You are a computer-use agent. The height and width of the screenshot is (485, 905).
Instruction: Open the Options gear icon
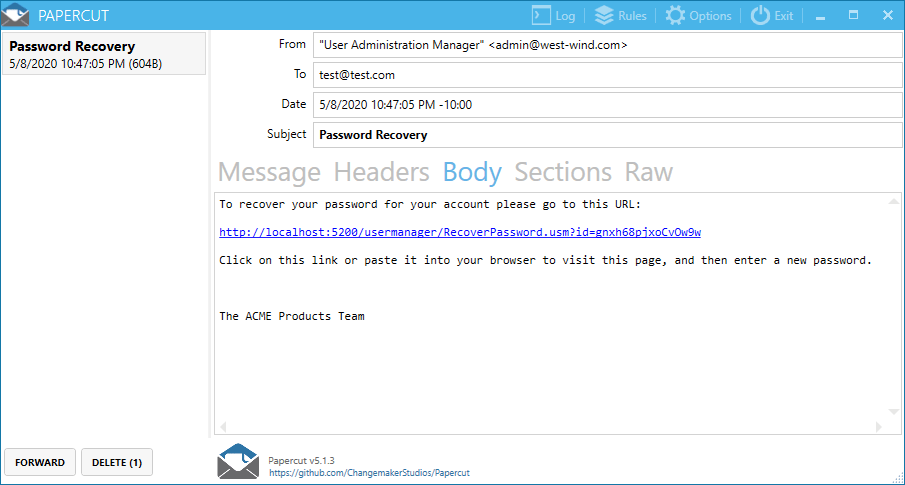click(675, 16)
